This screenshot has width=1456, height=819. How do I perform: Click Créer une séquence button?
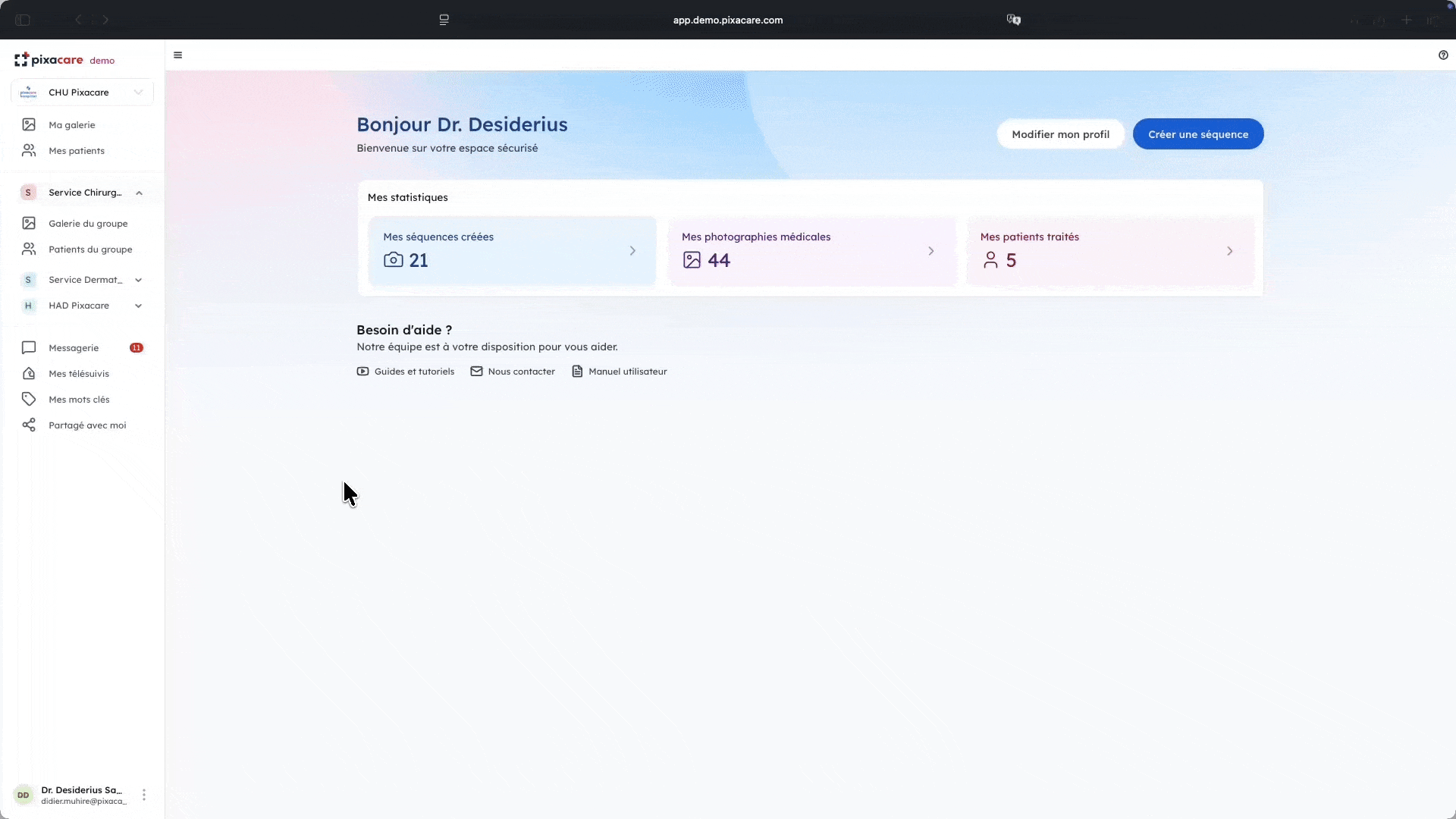(1197, 134)
